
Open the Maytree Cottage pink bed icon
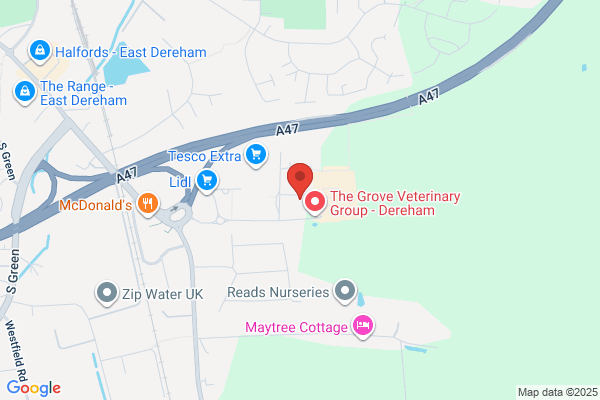(x=363, y=327)
